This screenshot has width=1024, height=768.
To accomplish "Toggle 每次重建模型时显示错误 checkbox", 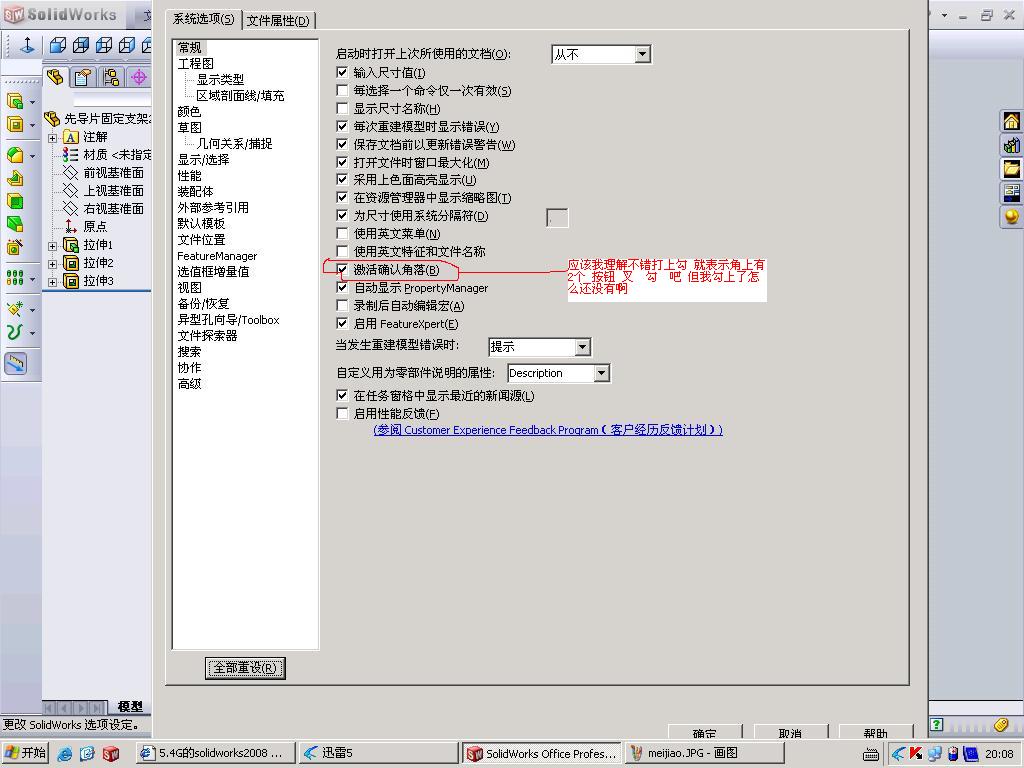I will click(342, 126).
